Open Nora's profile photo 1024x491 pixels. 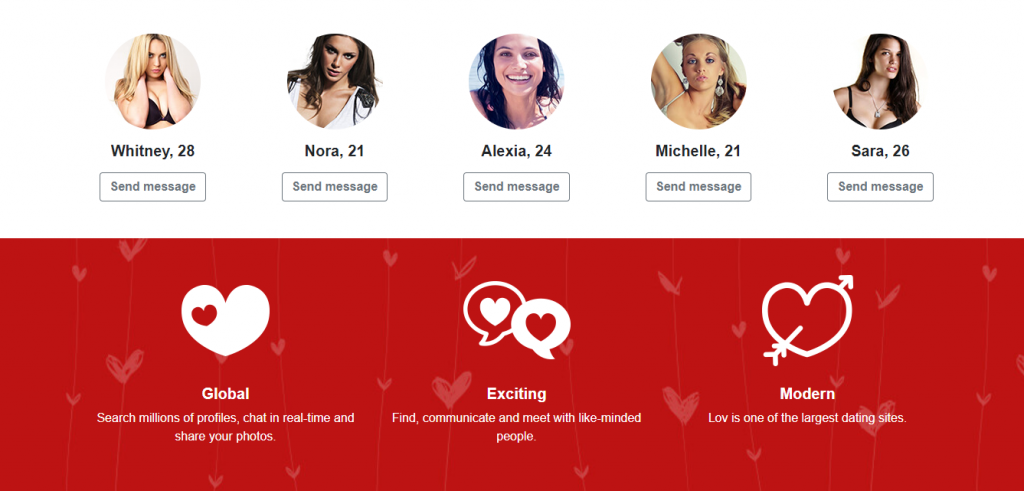pos(334,82)
